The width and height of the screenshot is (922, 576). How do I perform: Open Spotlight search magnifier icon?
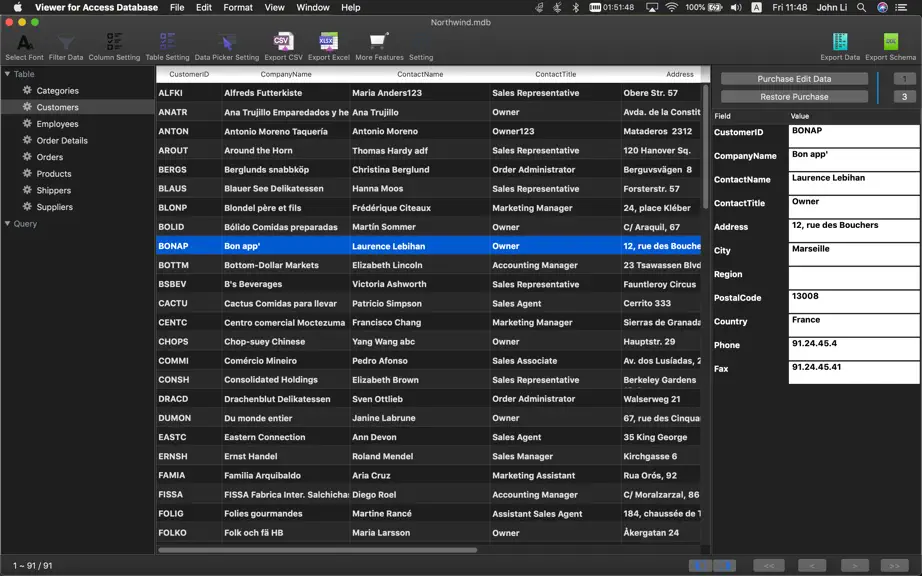pos(861,7)
